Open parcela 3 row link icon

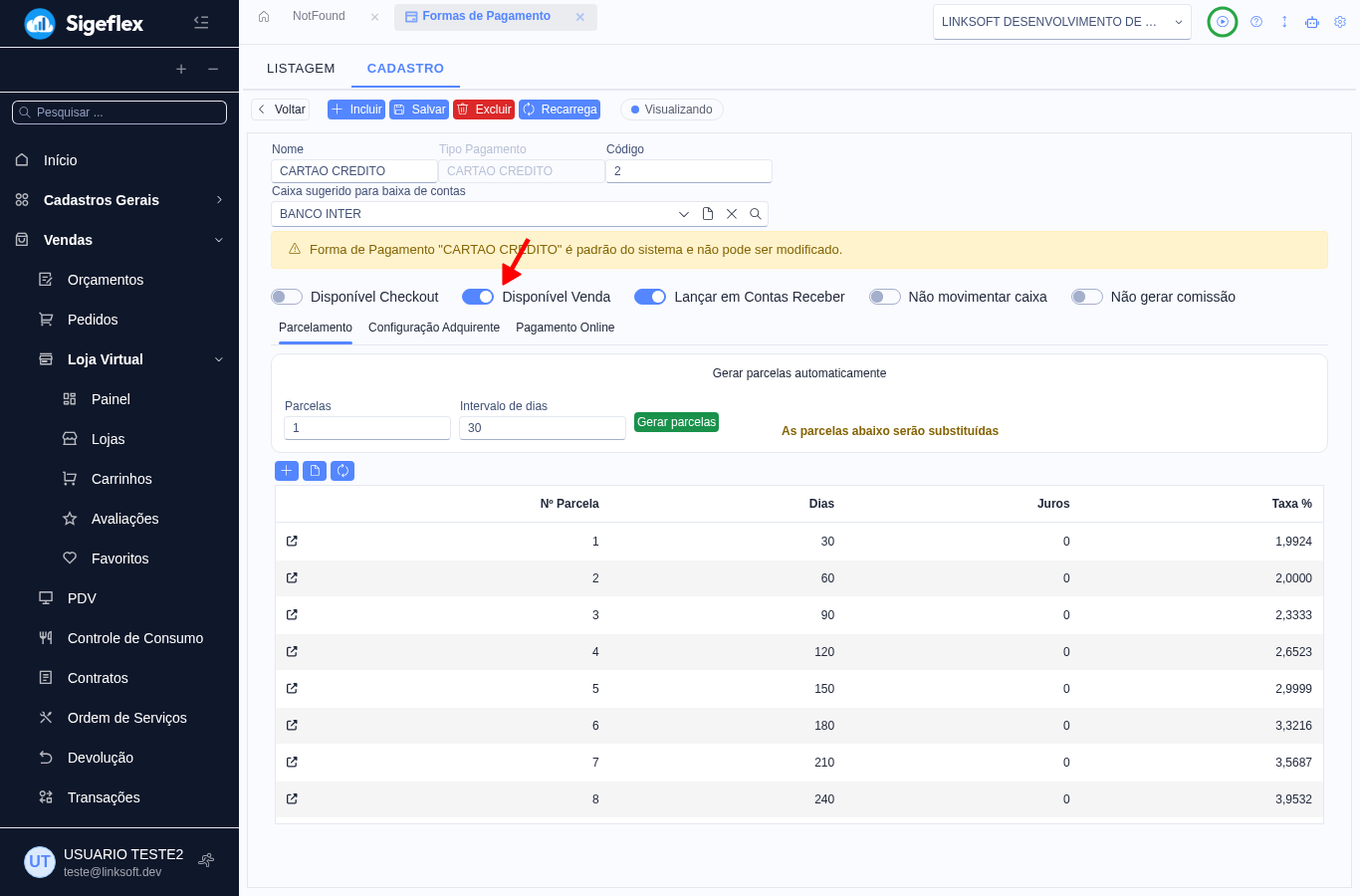pos(292,614)
